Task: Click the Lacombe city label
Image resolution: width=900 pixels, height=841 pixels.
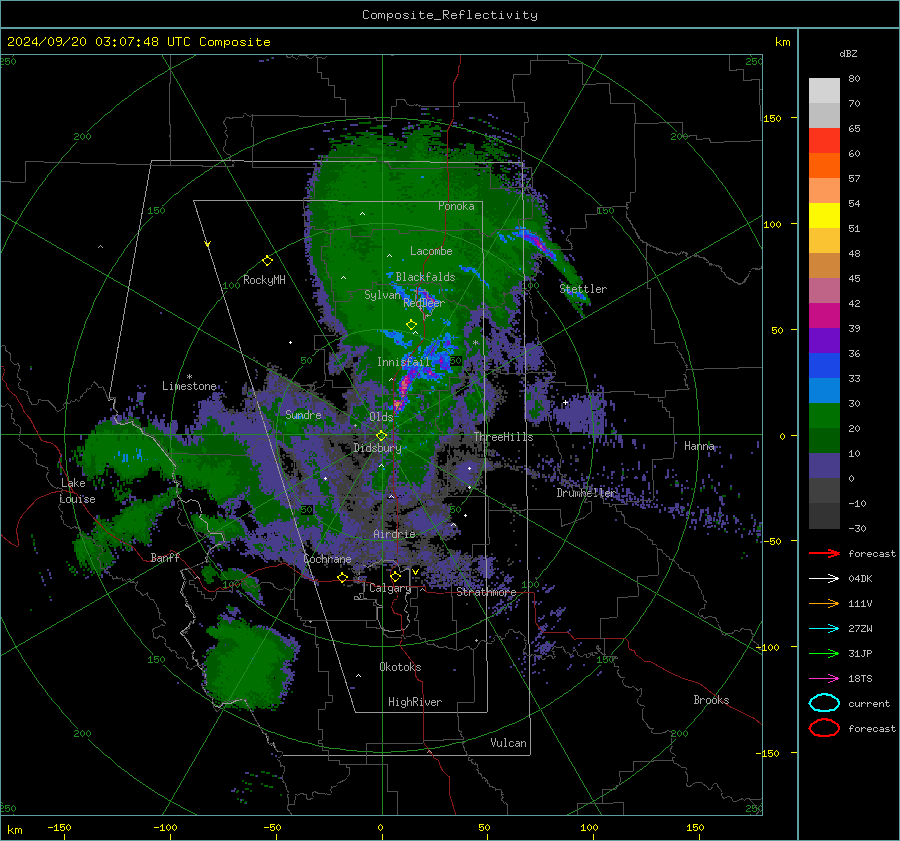Action: pos(431,251)
